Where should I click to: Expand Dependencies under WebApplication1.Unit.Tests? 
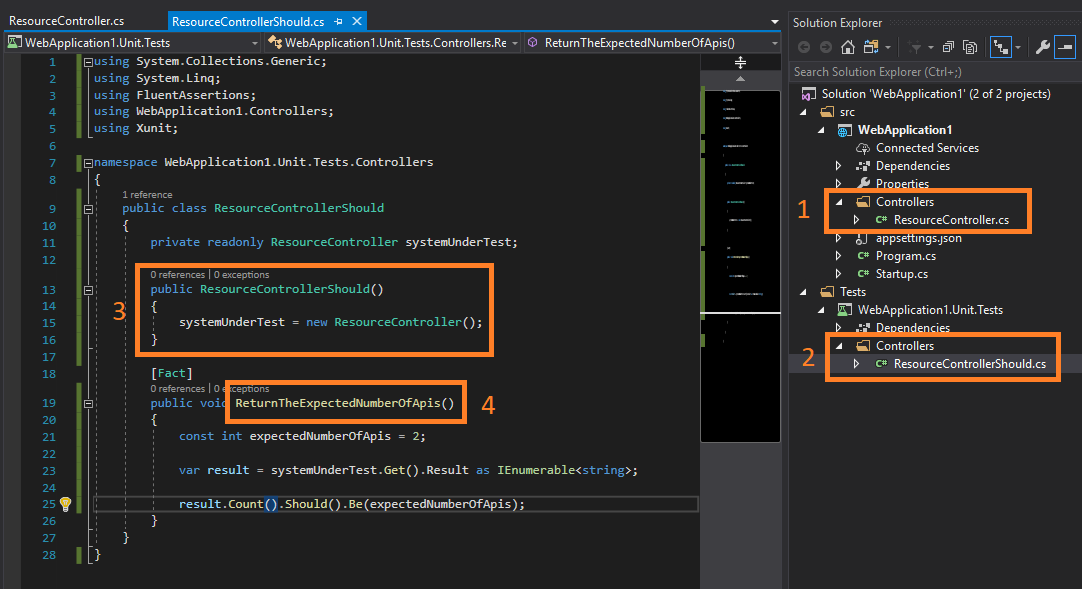click(838, 327)
